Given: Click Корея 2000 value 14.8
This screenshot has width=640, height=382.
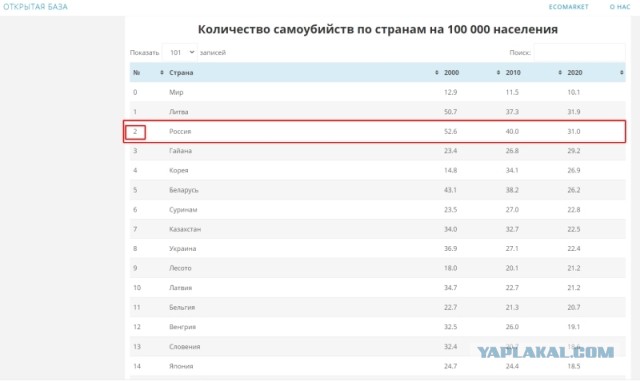Looking at the screenshot, I should pos(451,170).
